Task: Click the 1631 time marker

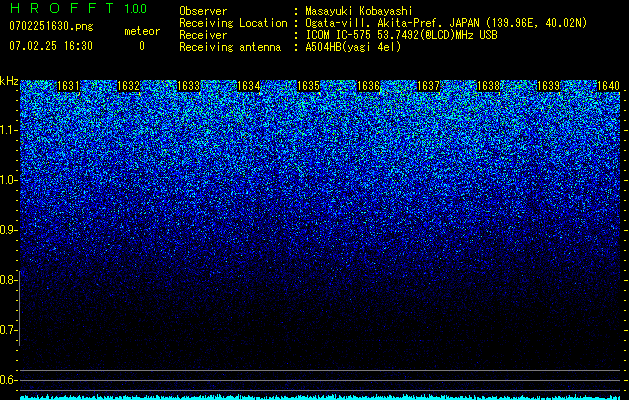Action: pyautogui.click(x=69, y=86)
